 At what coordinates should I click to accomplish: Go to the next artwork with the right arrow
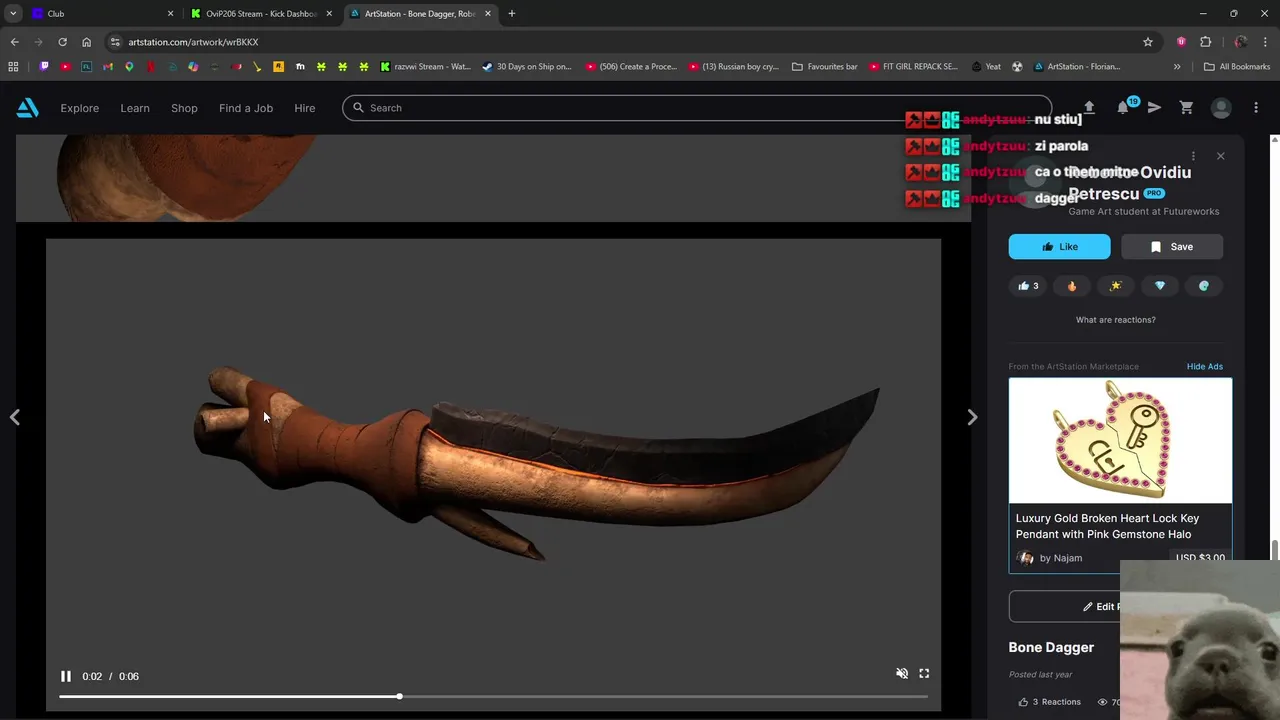pyautogui.click(x=972, y=417)
